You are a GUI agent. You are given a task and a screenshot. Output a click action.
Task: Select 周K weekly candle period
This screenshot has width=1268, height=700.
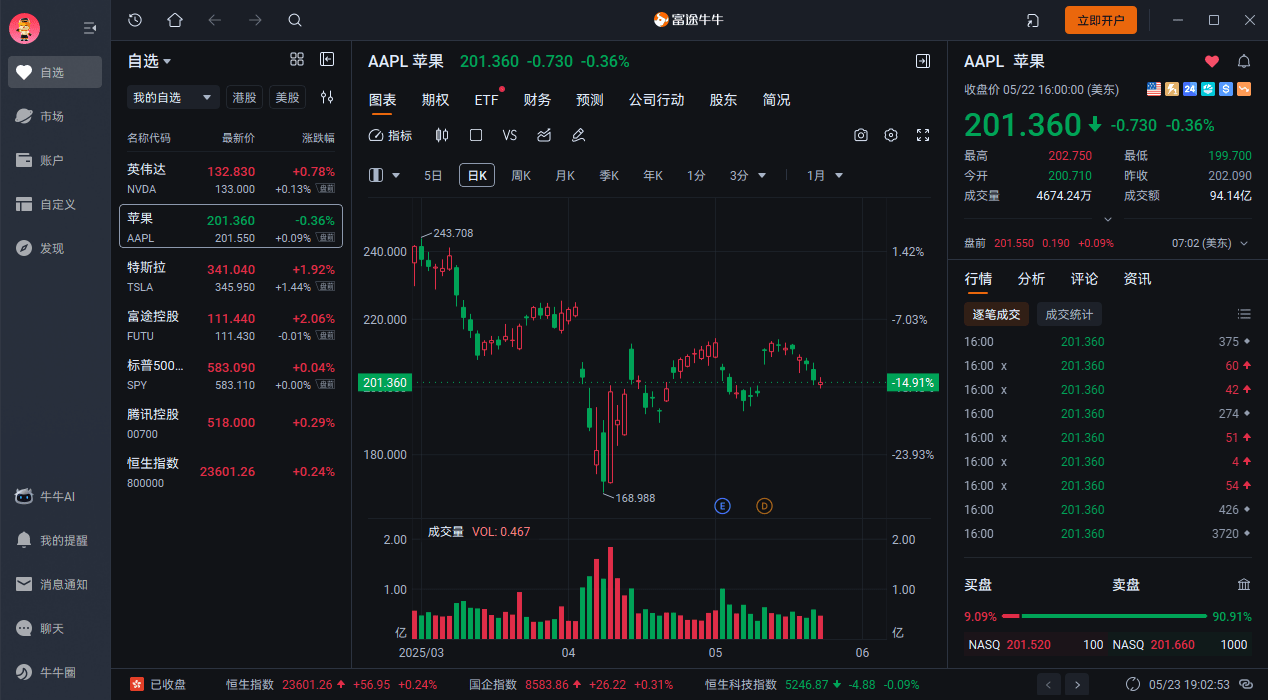(521, 175)
